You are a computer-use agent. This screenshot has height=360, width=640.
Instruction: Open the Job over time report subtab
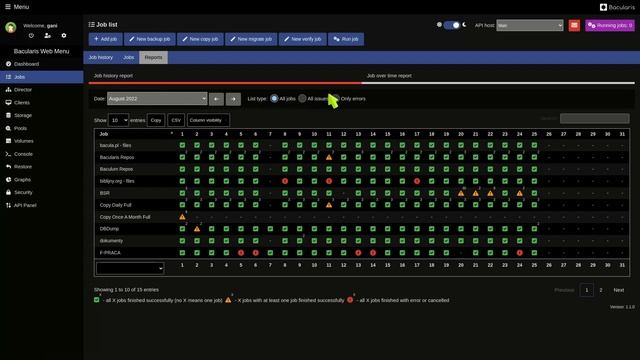tap(498, 76)
